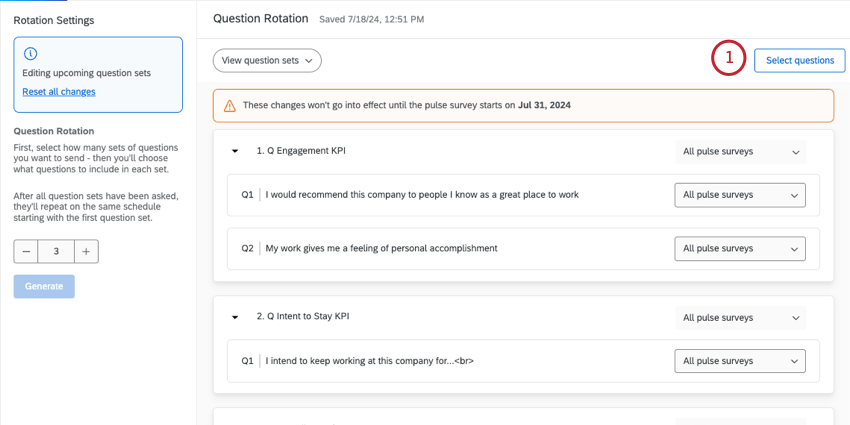Click the info icon in Rotation Settings
This screenshot has height=425, width=850.
(30, 54)
